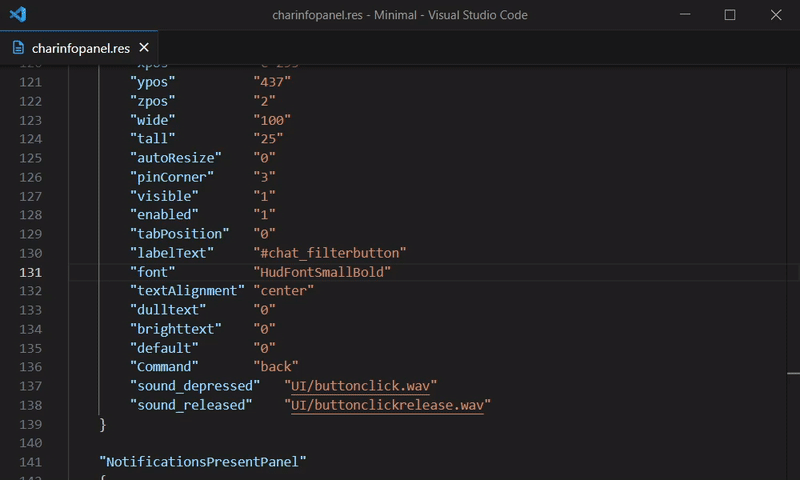Click the "wide" key text
Screen dimensions: 800x480
(153, 120)
